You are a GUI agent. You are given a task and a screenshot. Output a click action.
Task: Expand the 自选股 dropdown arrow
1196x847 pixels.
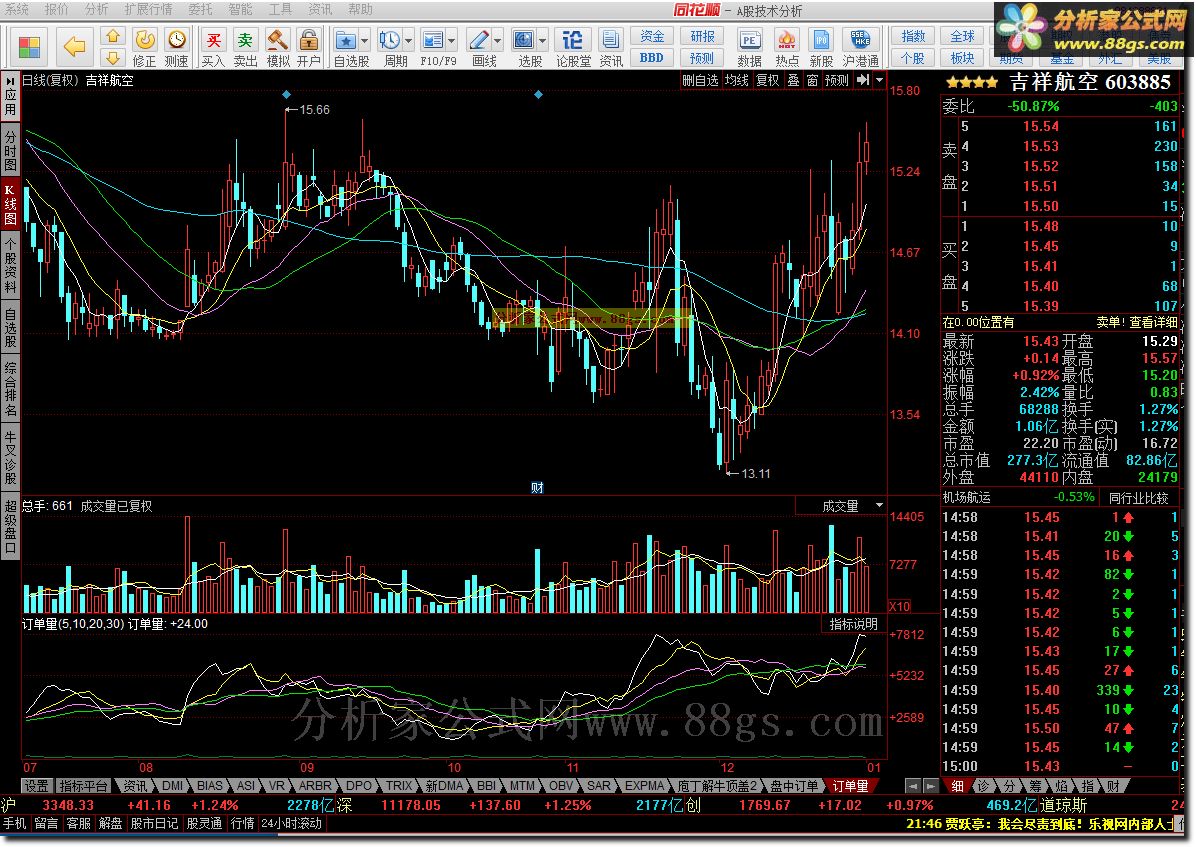click(x=365, y=40)
